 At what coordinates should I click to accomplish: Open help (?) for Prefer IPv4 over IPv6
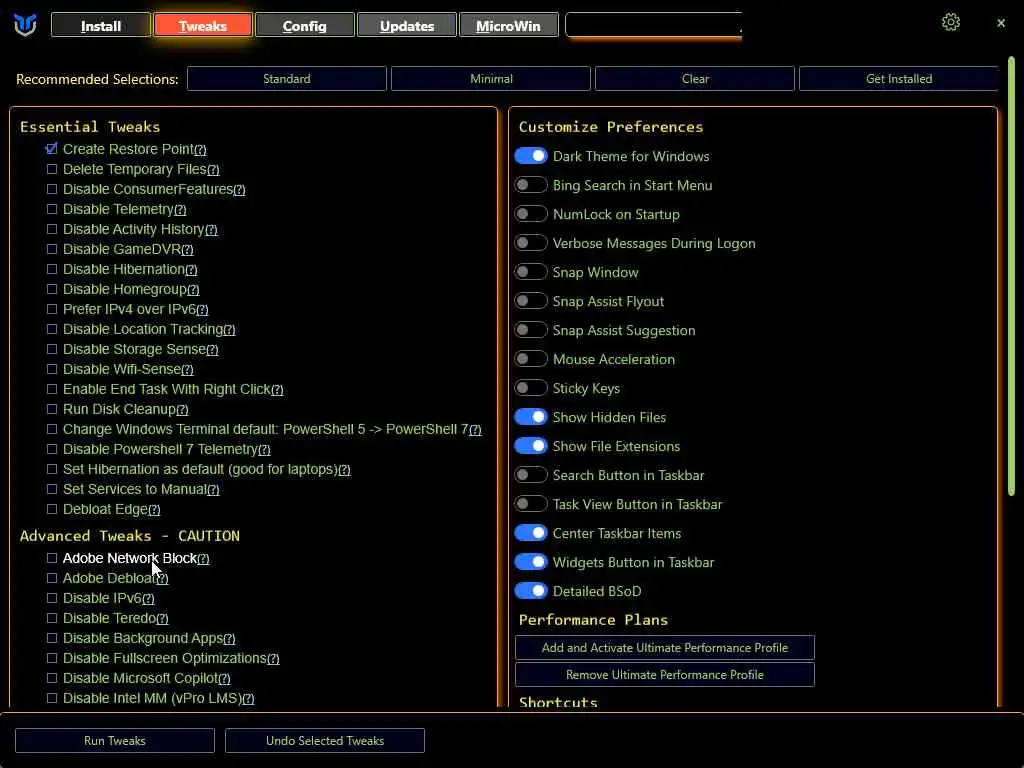[202, 310]
